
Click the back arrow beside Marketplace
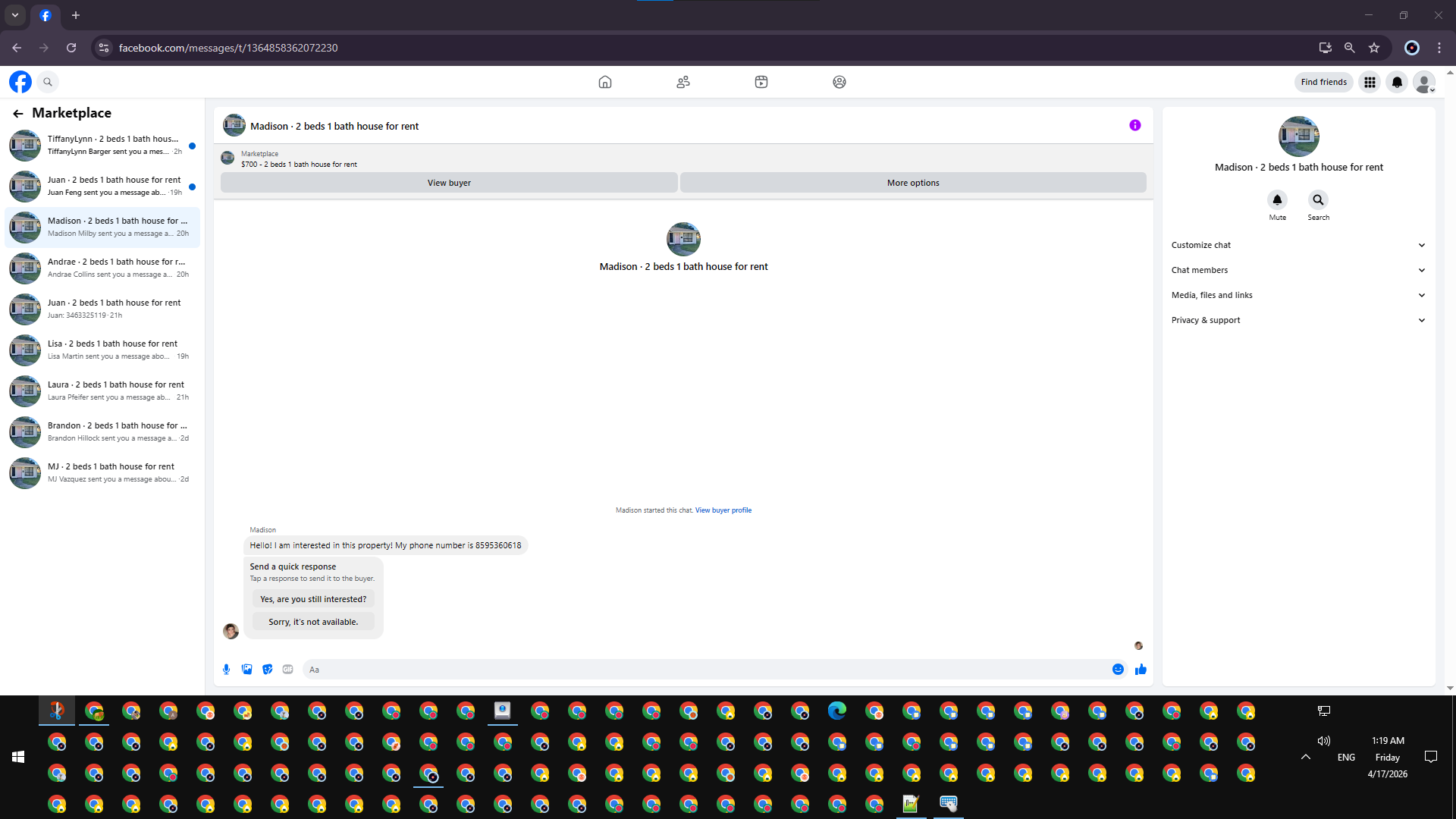point(18,114)
